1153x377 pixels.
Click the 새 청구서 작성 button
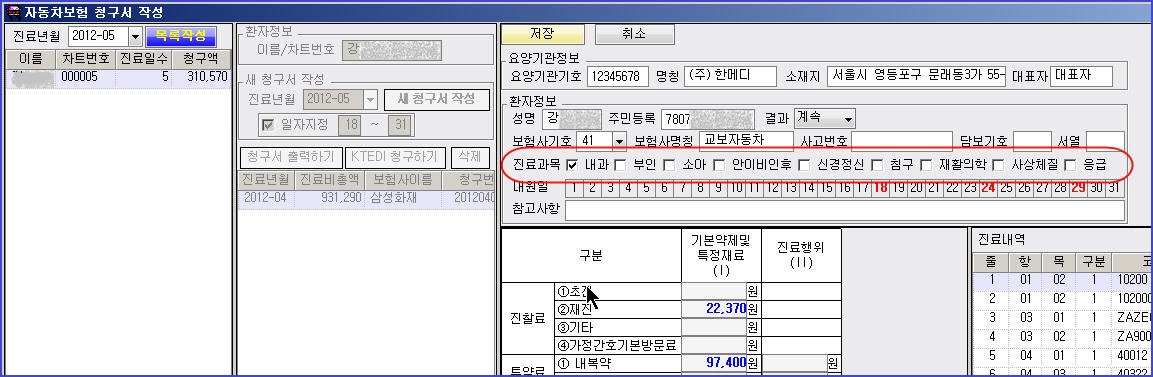pos(437,98)
